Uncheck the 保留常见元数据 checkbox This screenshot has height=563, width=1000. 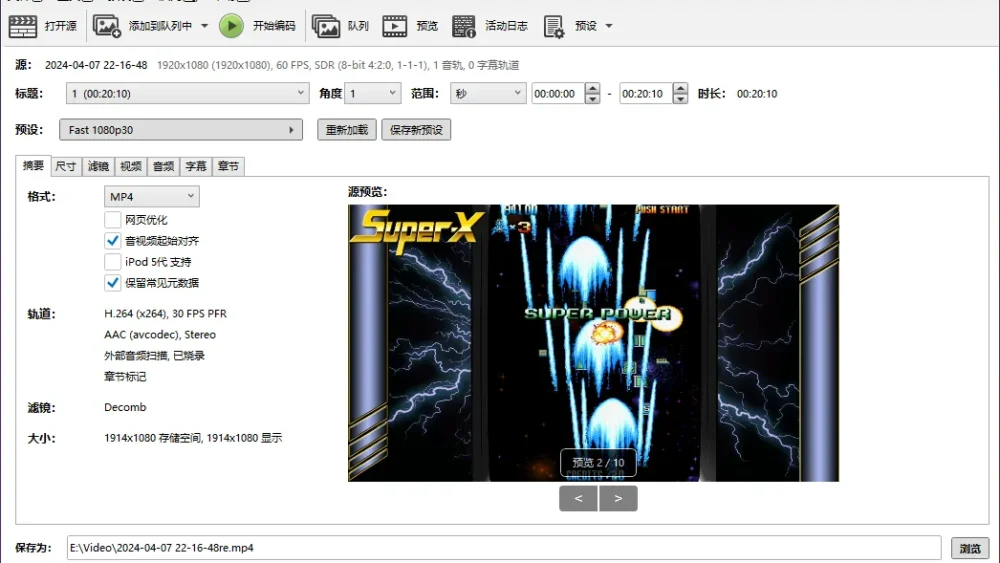[x=112, y=283]
